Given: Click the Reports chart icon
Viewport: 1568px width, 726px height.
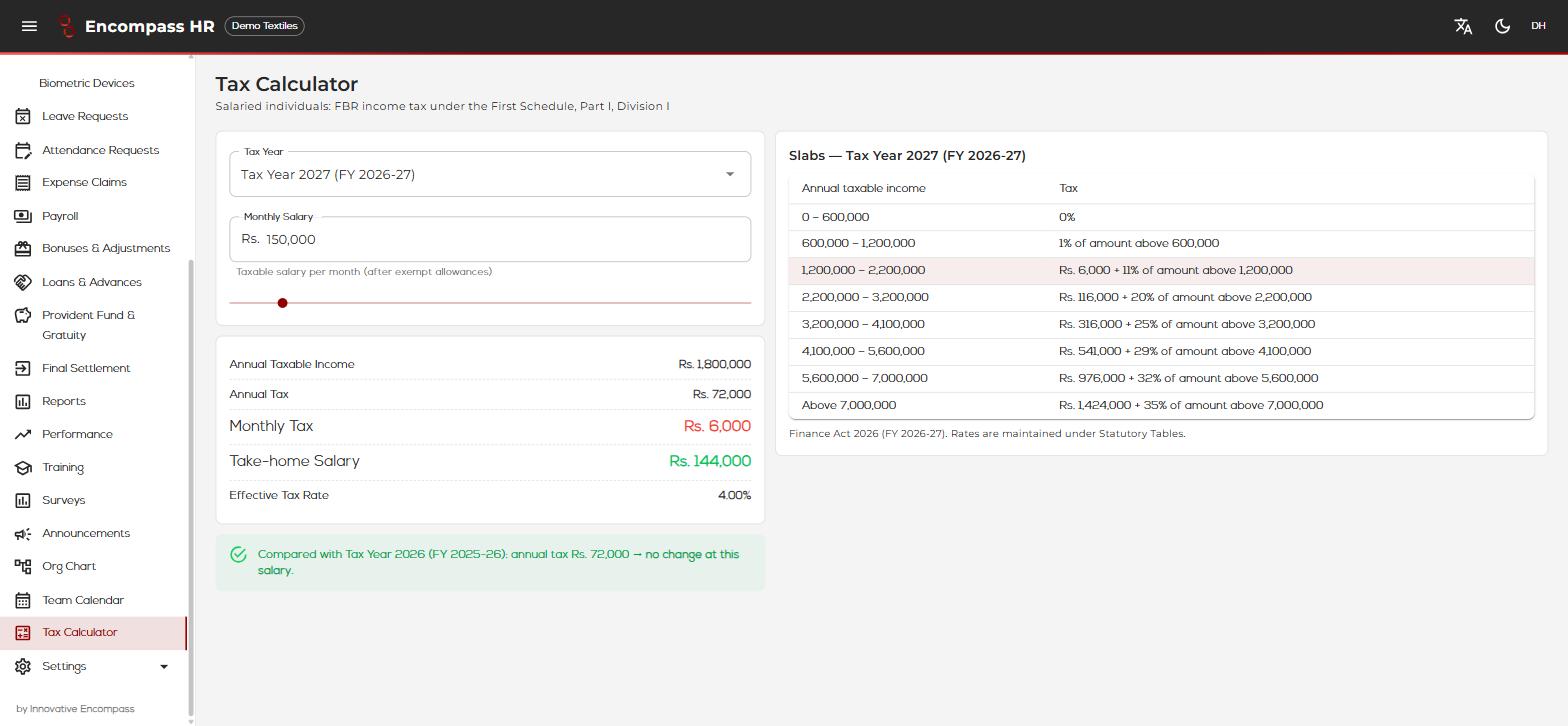Looking at the screenshot, I should pyautogui.click(x=23, y=402).
